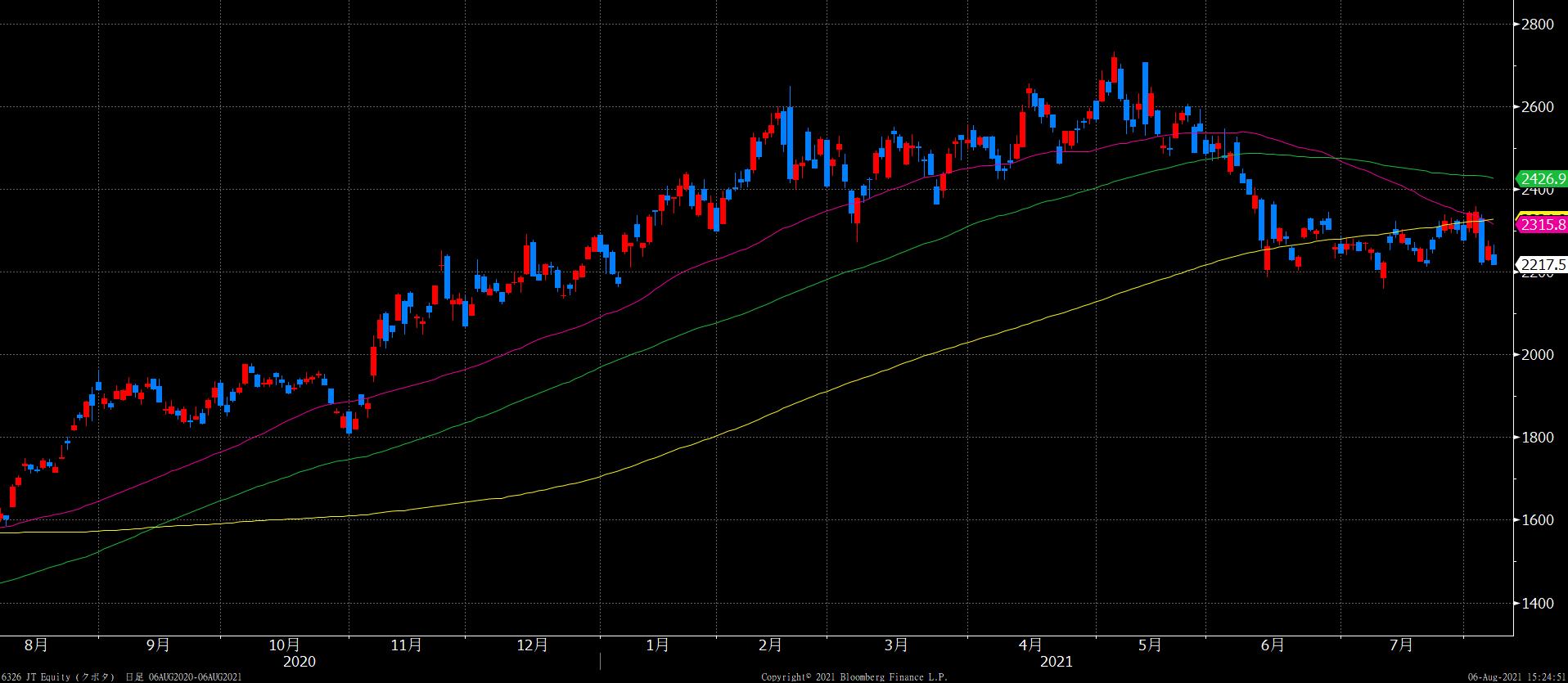Viewport: 1568px width, 683px height.
Task: Click the 2000 label on price axis
Action: tap(1537, 355)
